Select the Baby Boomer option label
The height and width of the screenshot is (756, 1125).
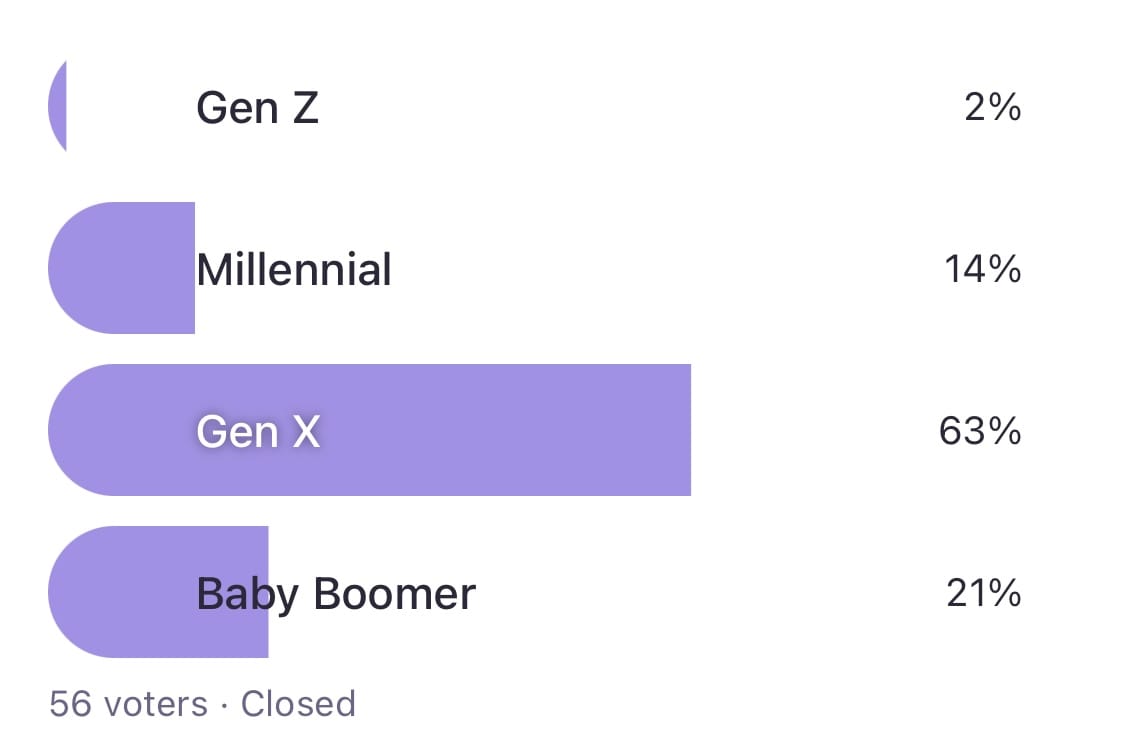pos(335,593)
